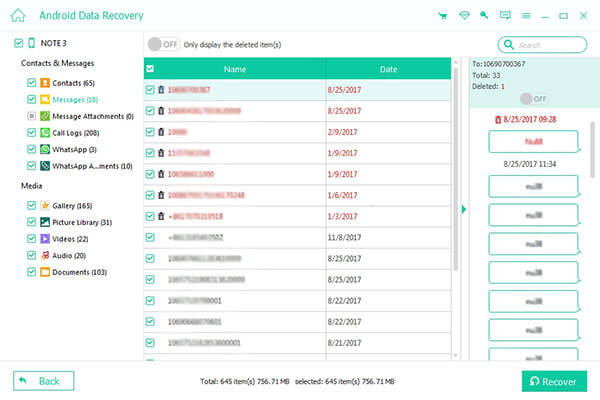Check the Message Attachments (0) checkbox

31,116
